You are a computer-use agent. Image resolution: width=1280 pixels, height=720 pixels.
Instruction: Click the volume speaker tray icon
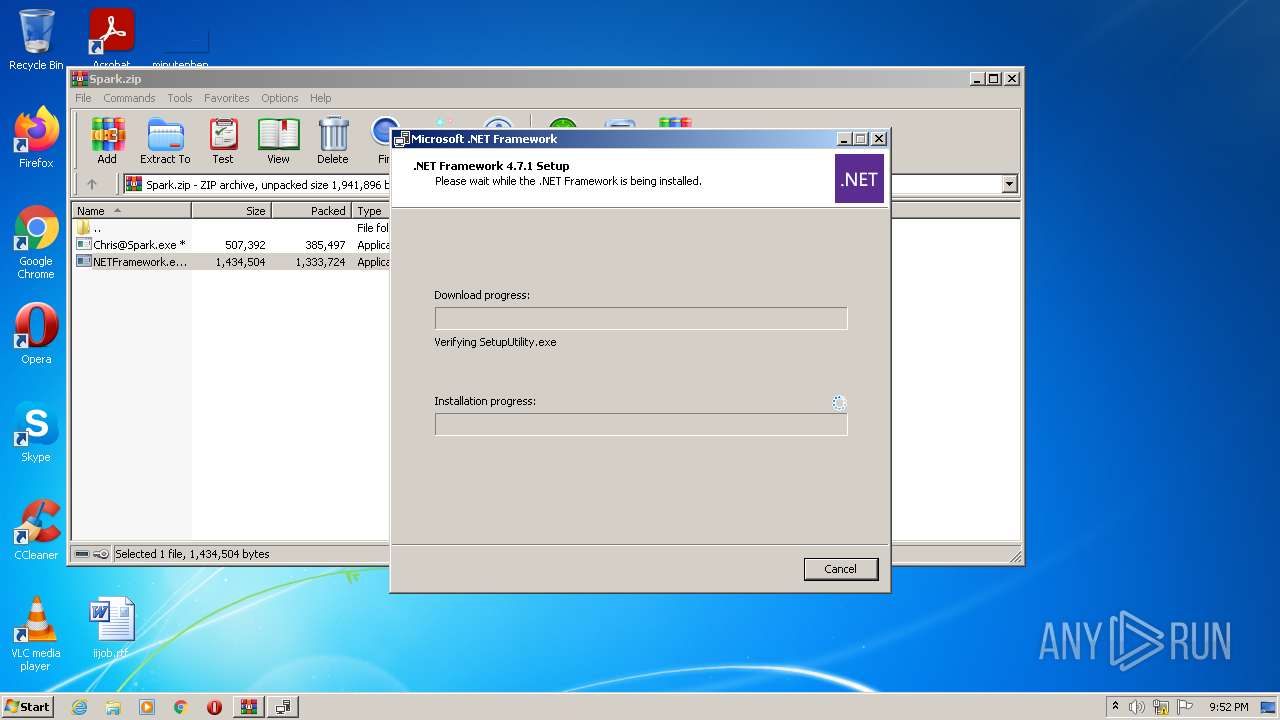[1137, 707]
